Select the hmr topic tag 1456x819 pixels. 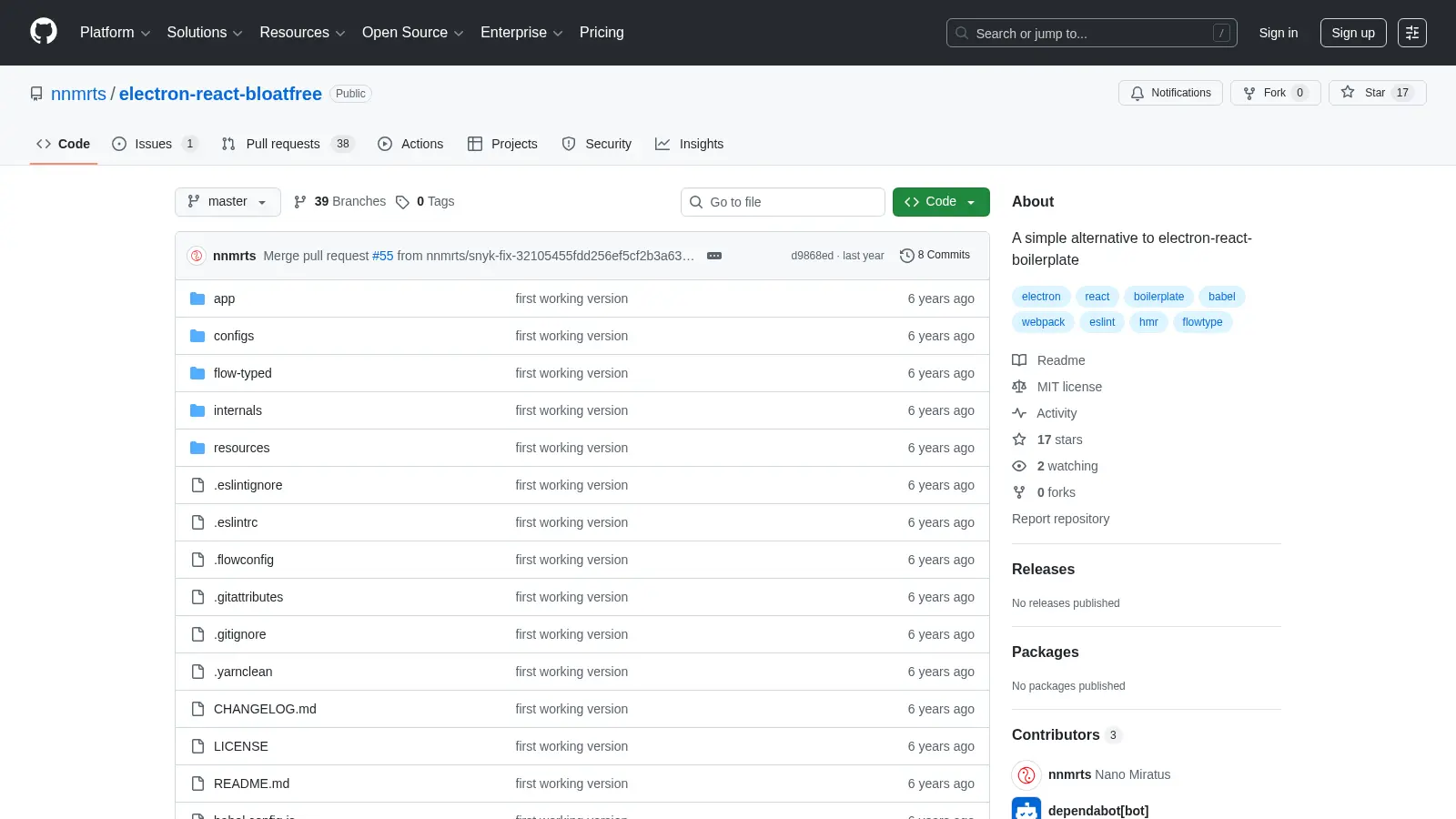[x=1148, y=322]
